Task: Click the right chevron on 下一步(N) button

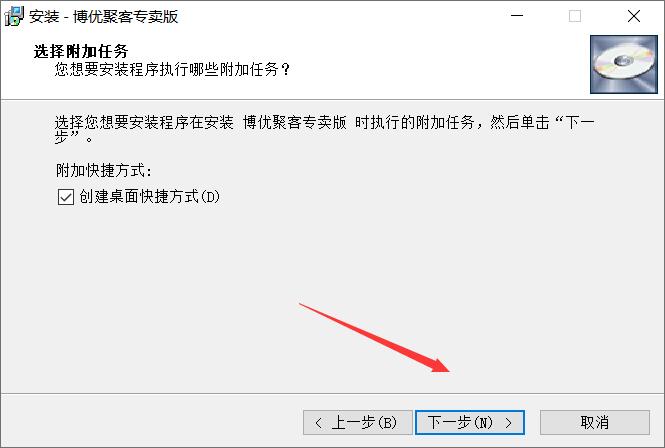Action: pos(509,423)
